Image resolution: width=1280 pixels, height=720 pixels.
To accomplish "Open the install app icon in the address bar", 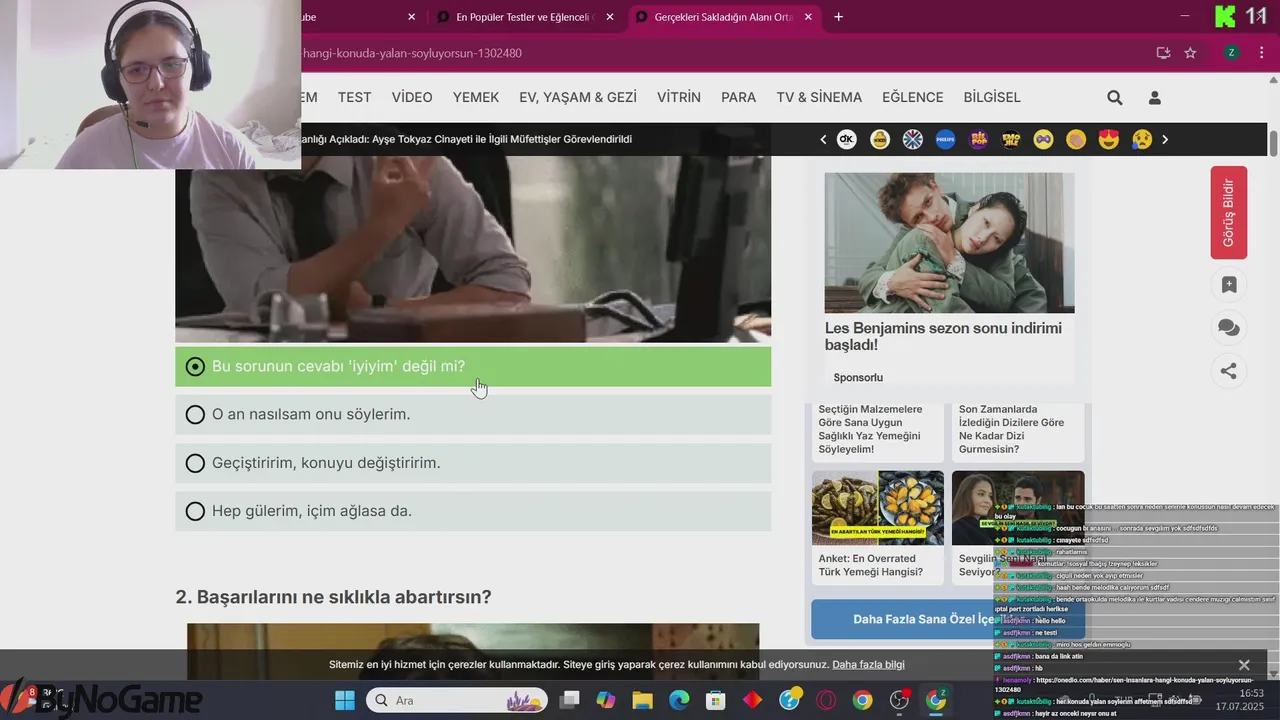I will 1163,53.
